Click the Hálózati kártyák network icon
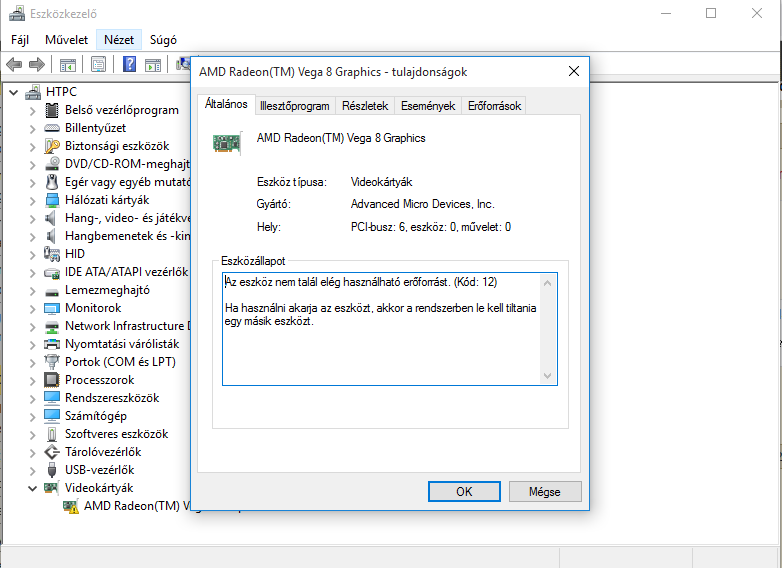Image resolution: width=782 pixels, height=568 pixels. pyautogui.click(x=52, y=200)
